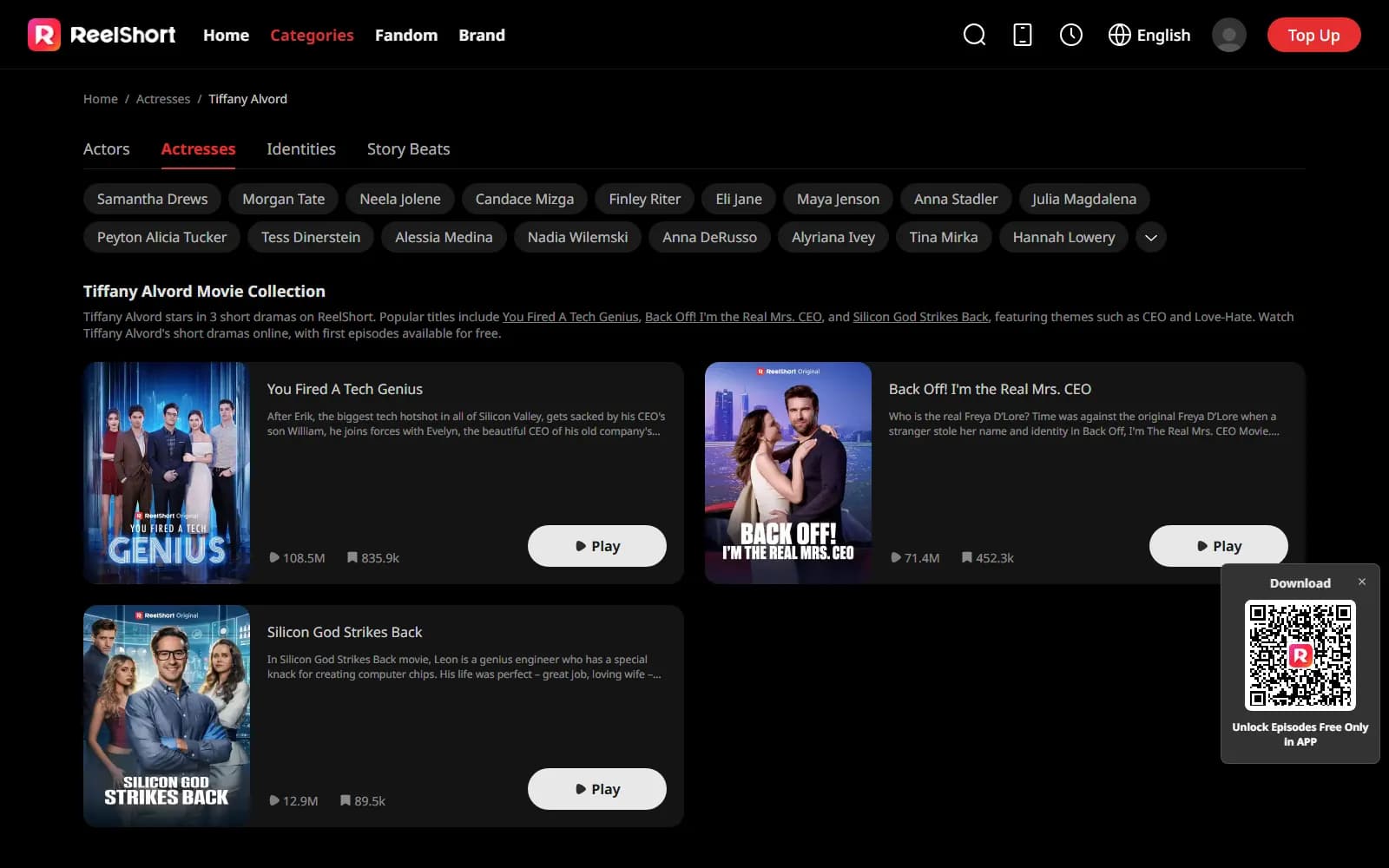Select Hannah Lowery actress chip
Viewport: 1389px width, 868px height.
tap(1063, 237)
